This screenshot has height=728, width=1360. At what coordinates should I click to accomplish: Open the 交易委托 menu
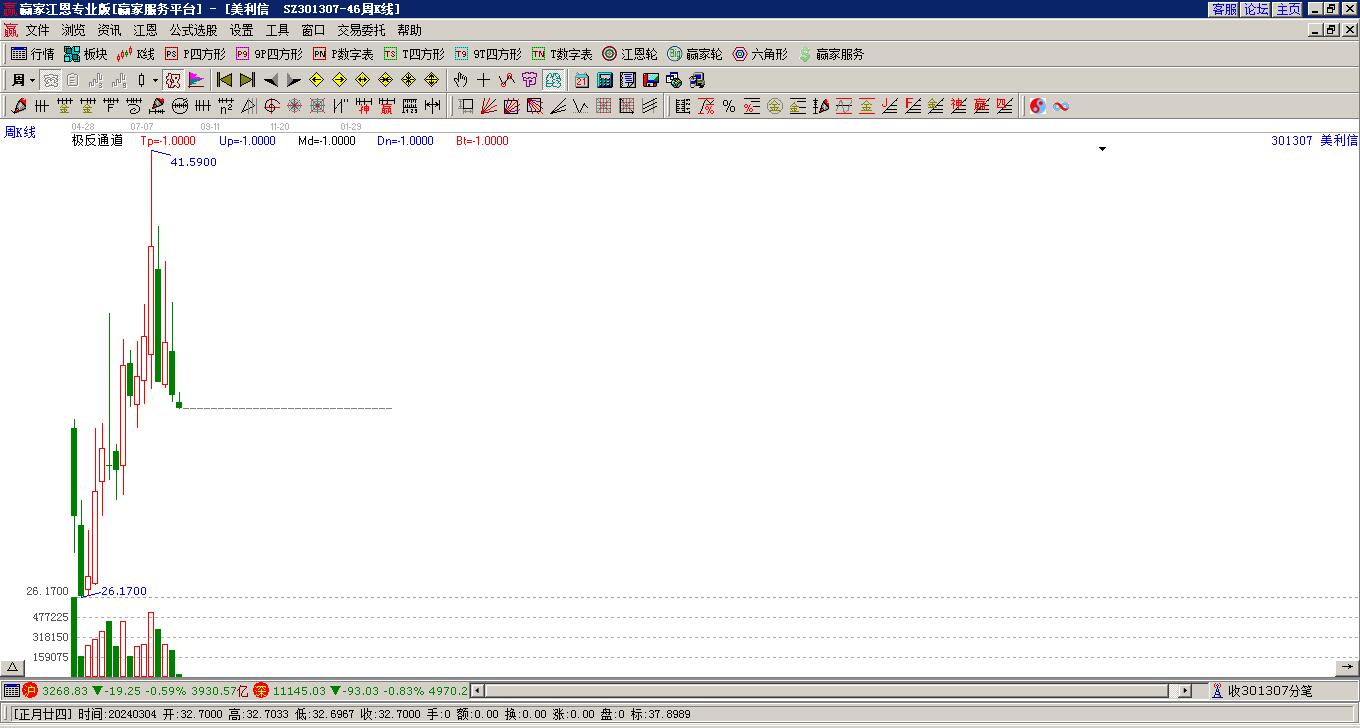(361, 30)
